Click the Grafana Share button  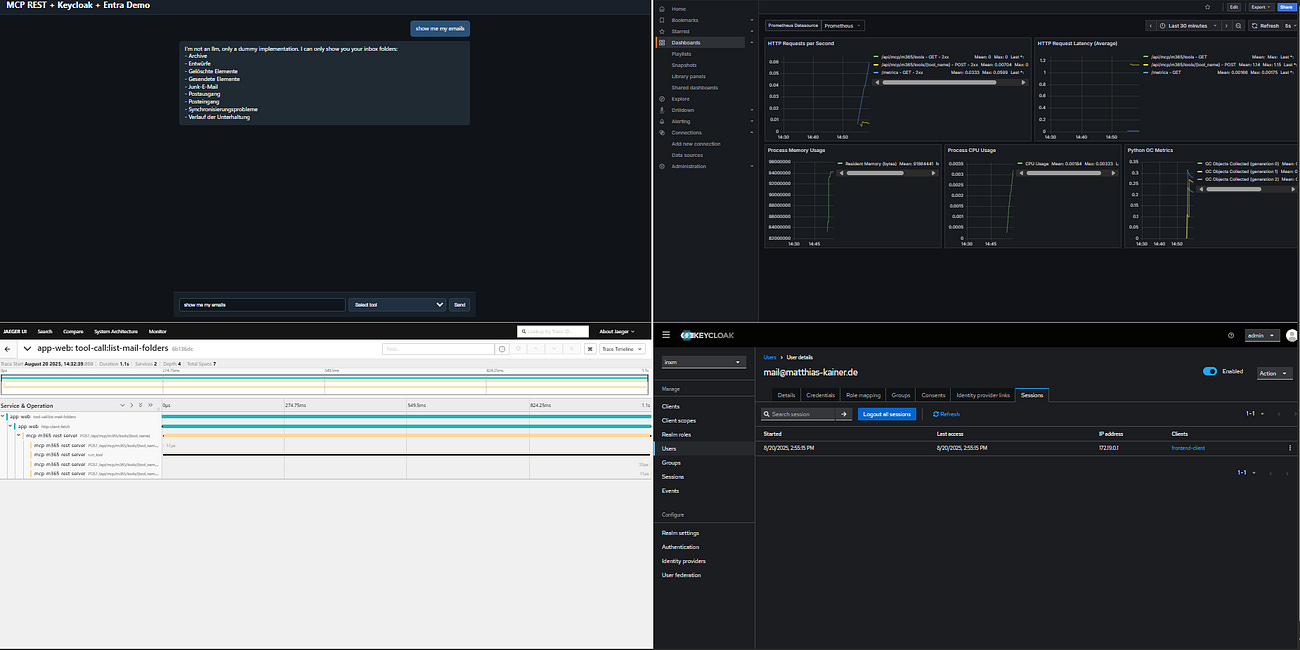click(1286, 7)
